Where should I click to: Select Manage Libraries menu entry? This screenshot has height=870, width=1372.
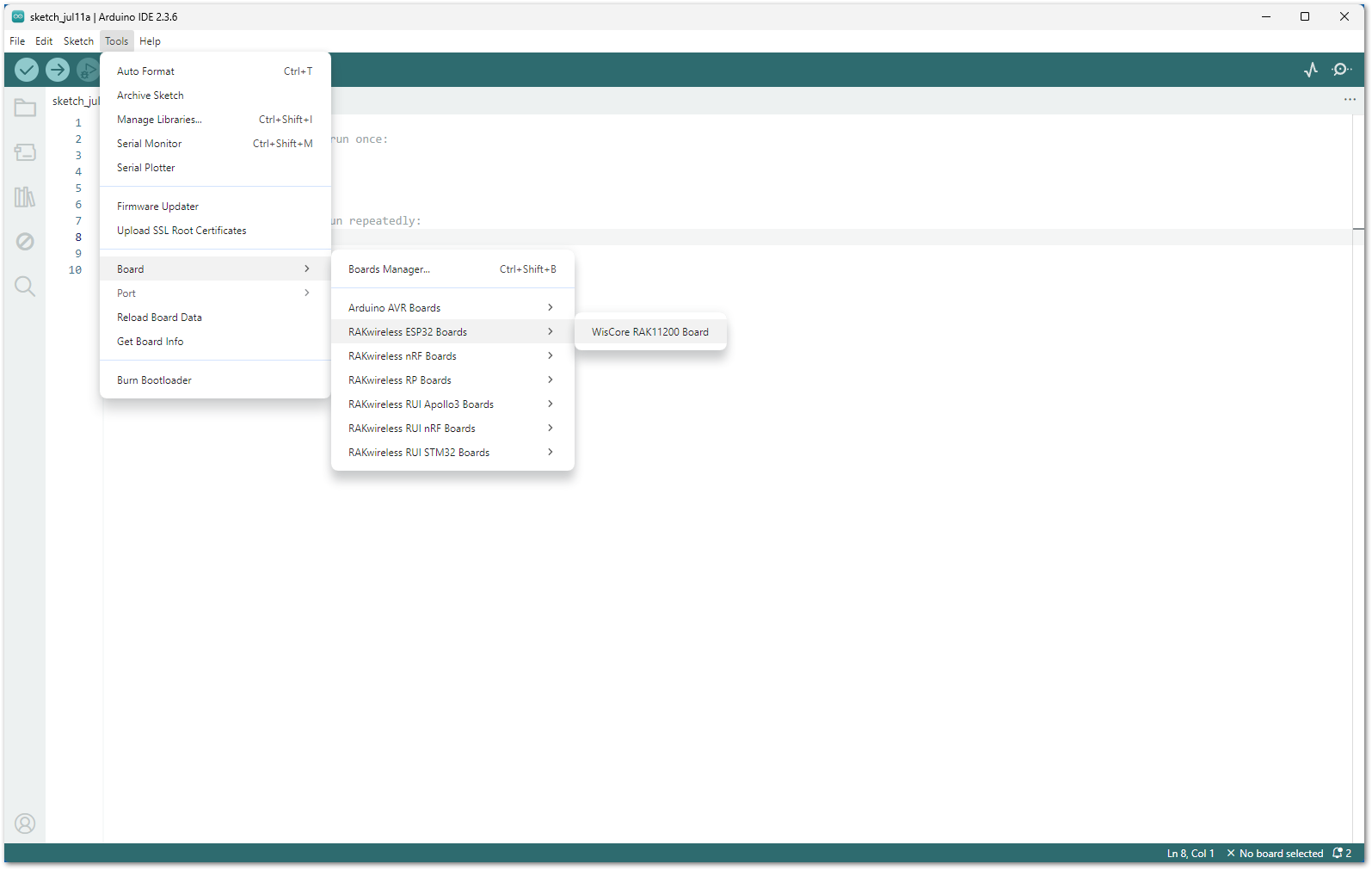[215, 120]
